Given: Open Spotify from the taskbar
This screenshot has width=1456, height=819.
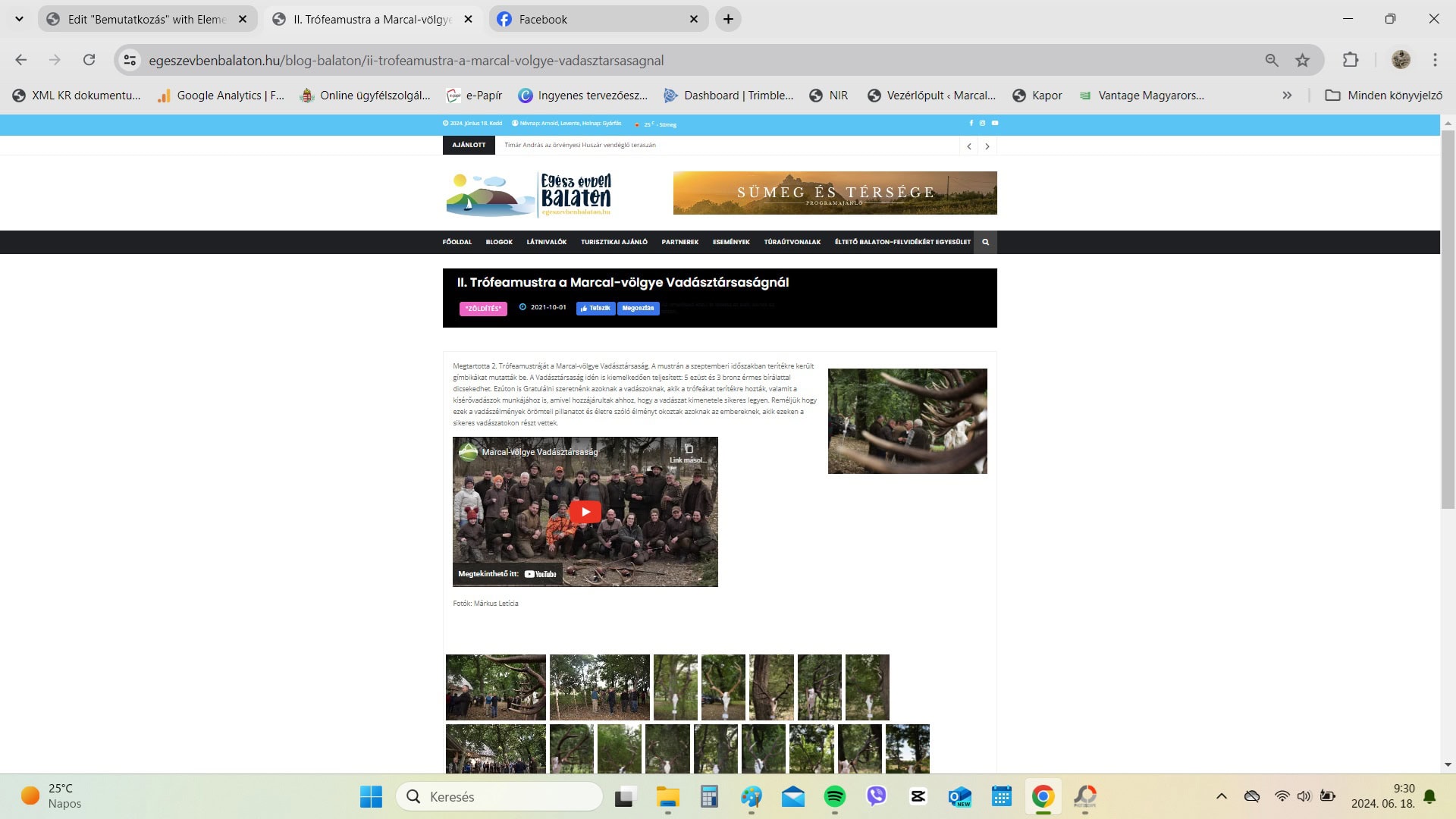Looking at the screenshot, I should click(x=834, y=796).
